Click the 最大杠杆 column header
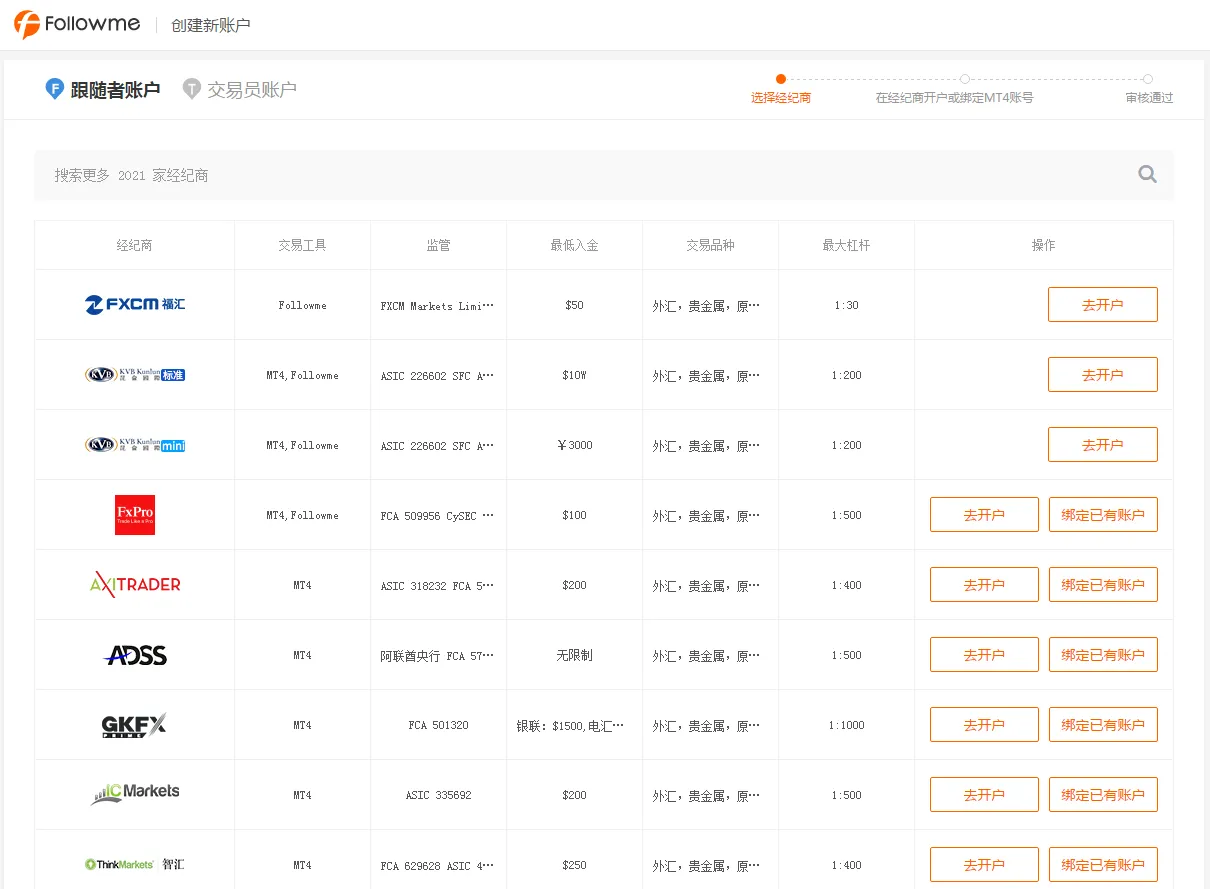 [846, 245]
